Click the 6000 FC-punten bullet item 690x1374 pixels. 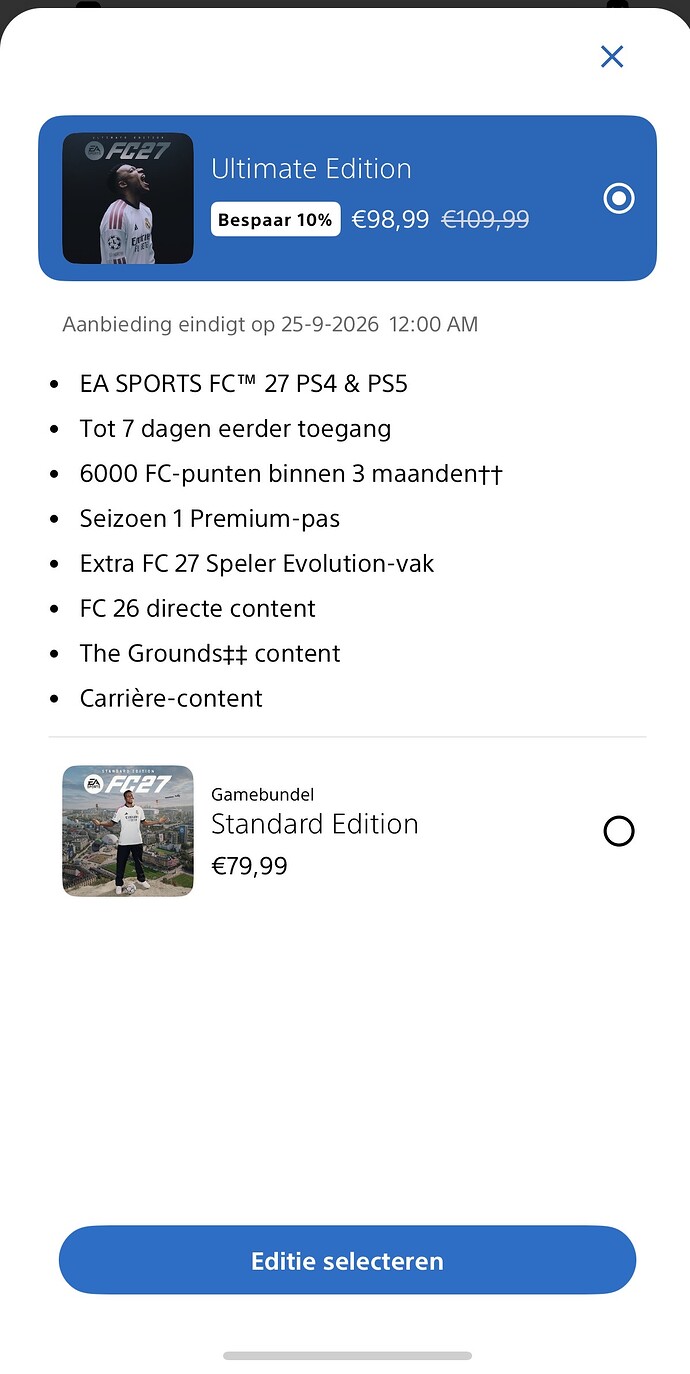291,474
